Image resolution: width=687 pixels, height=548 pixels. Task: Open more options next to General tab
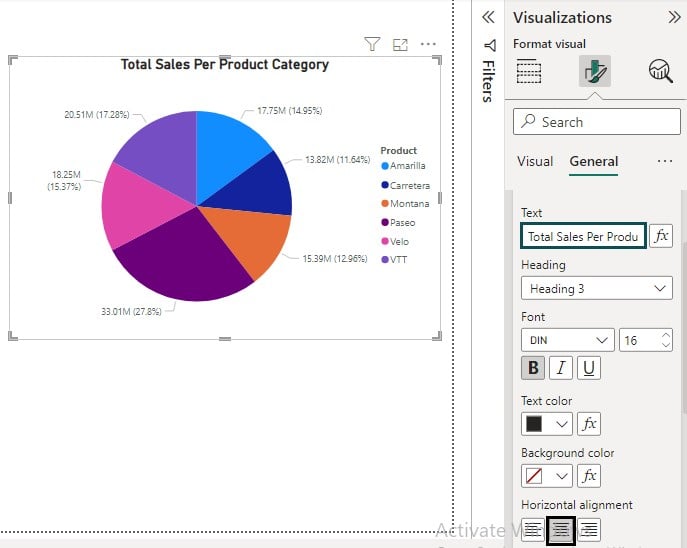coord(665,161)
